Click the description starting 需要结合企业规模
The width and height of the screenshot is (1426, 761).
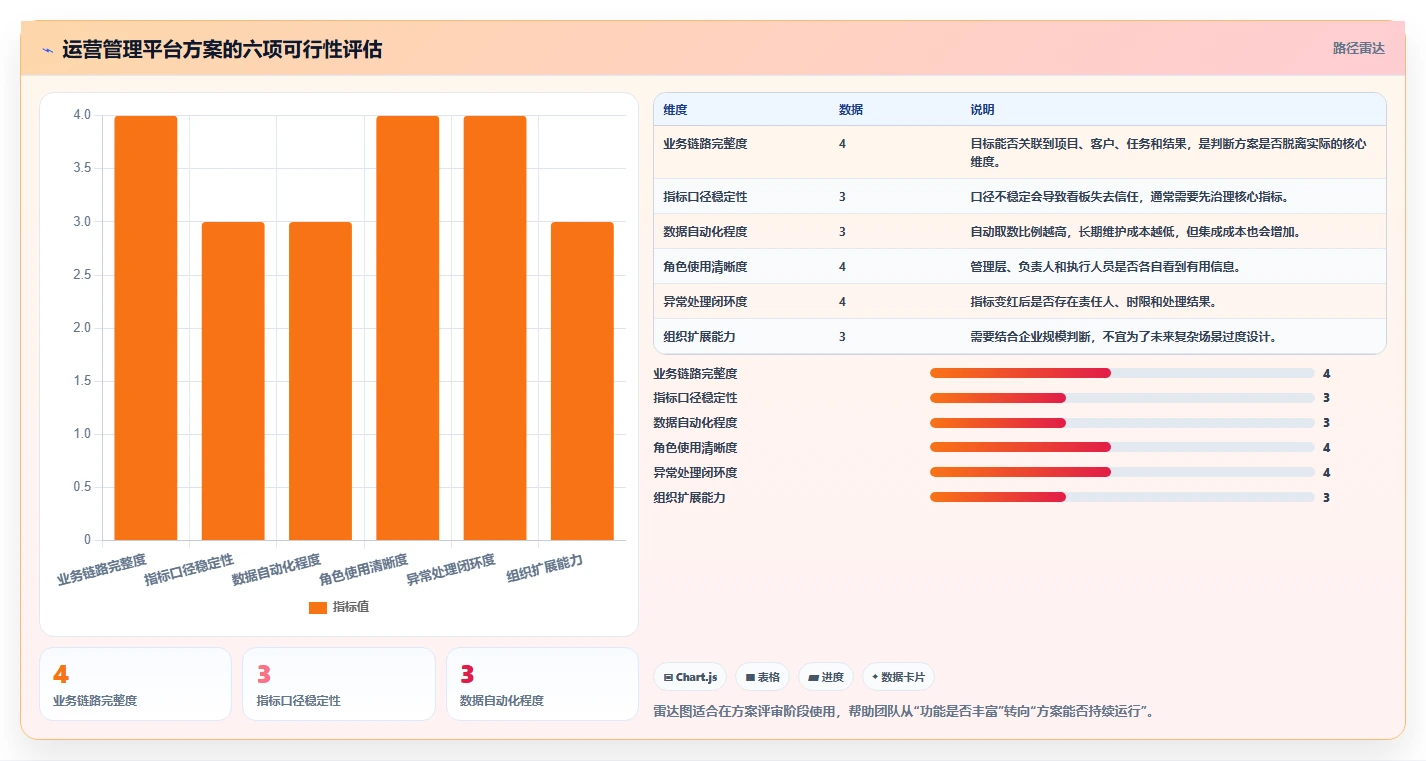[x=1123, y=337]
